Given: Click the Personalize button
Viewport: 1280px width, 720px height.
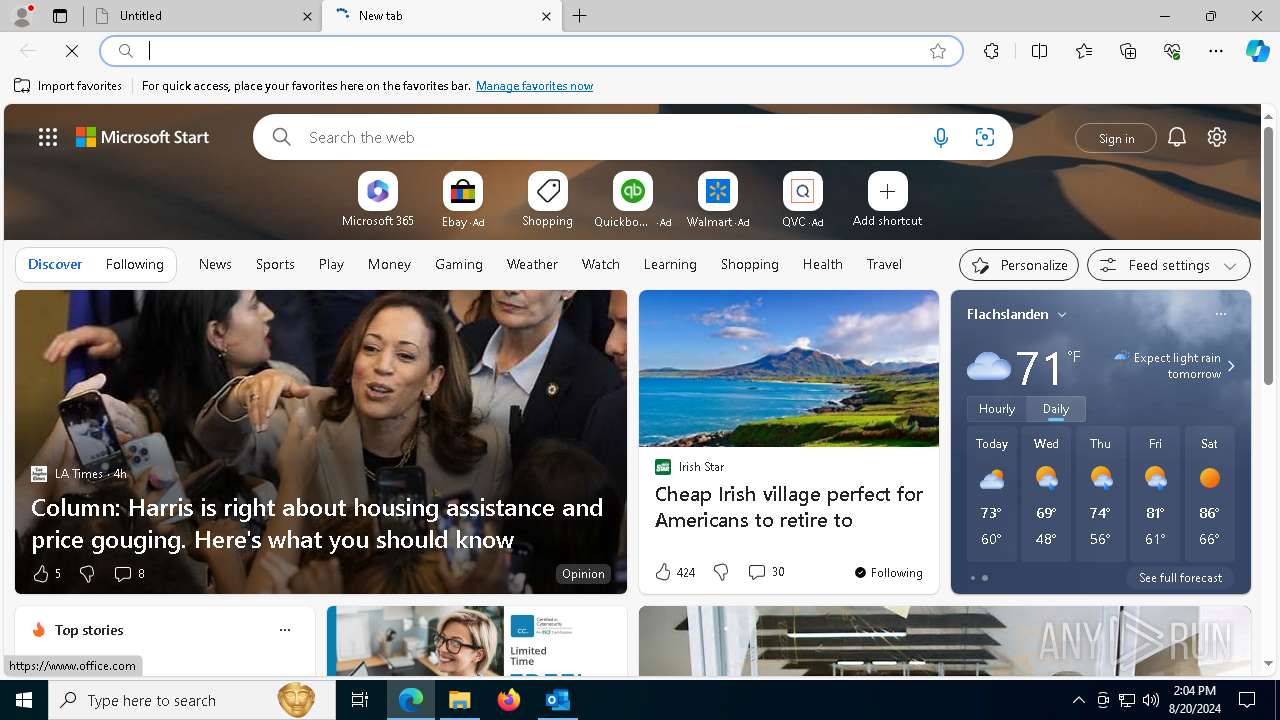Looking at the screenshot, I should pyautogui.click(x=1019, y=265).
